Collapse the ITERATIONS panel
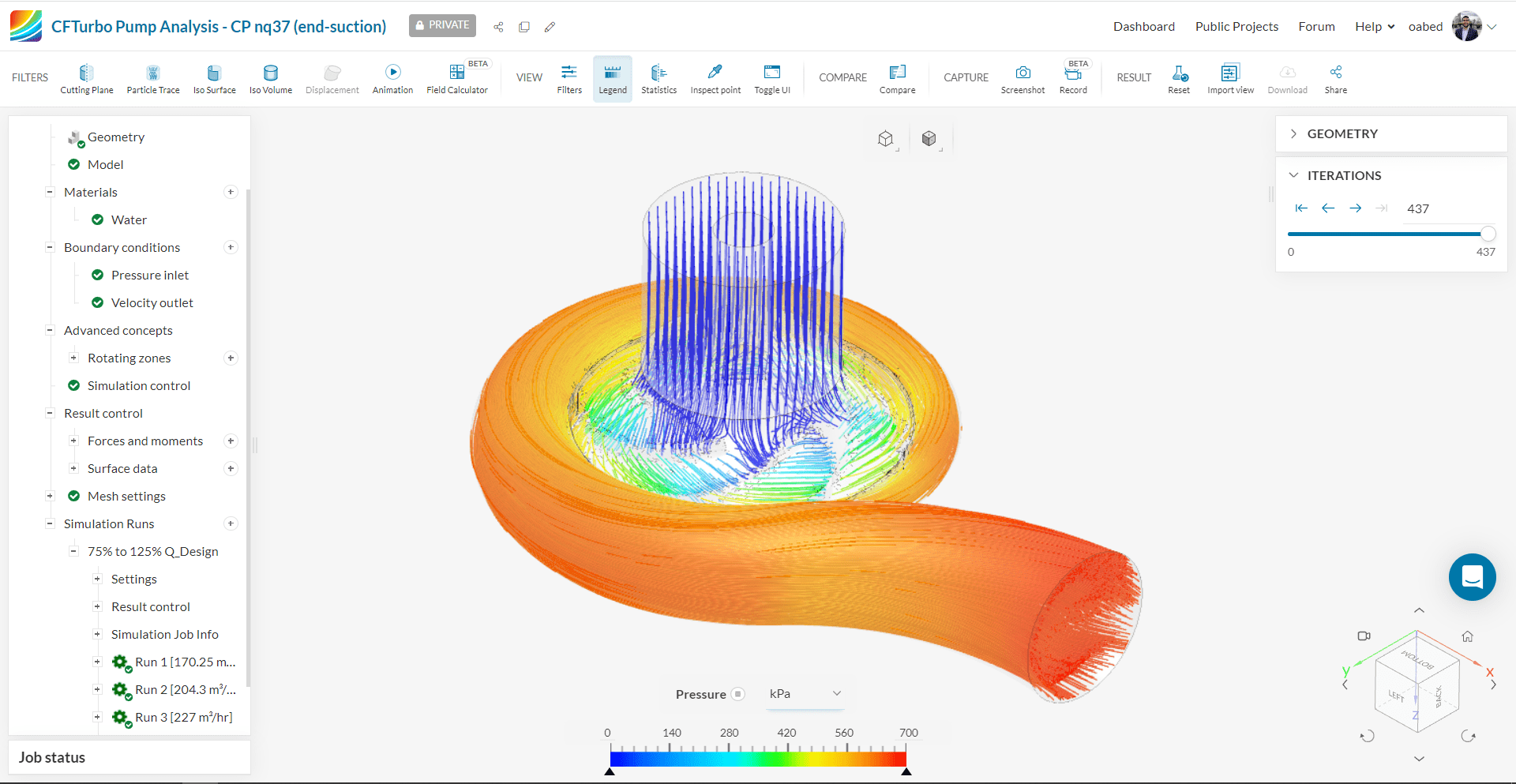This screenshot has width=1516, height=784. coord(1344,175)
